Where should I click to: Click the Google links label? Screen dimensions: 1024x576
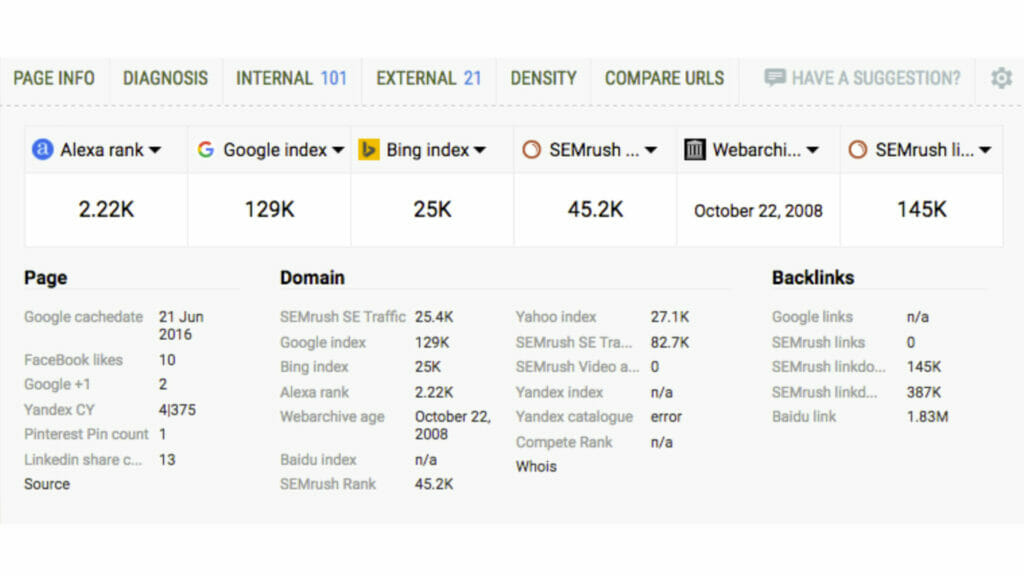click(812, 317)
